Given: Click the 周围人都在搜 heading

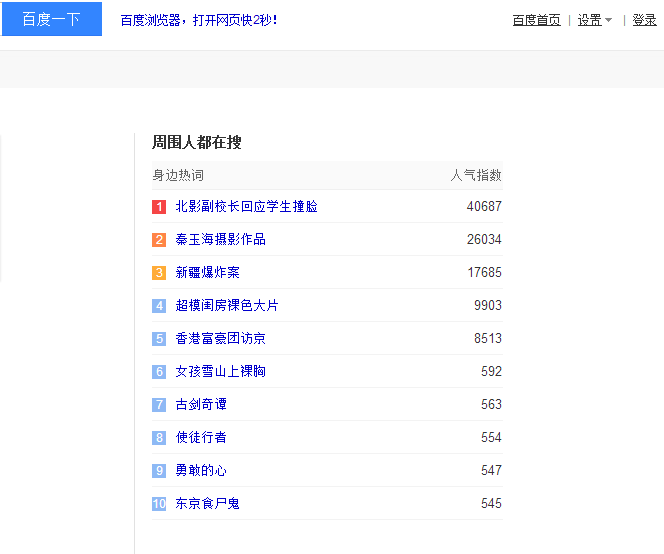Looking at the screenshot, I should pos(196,142).
